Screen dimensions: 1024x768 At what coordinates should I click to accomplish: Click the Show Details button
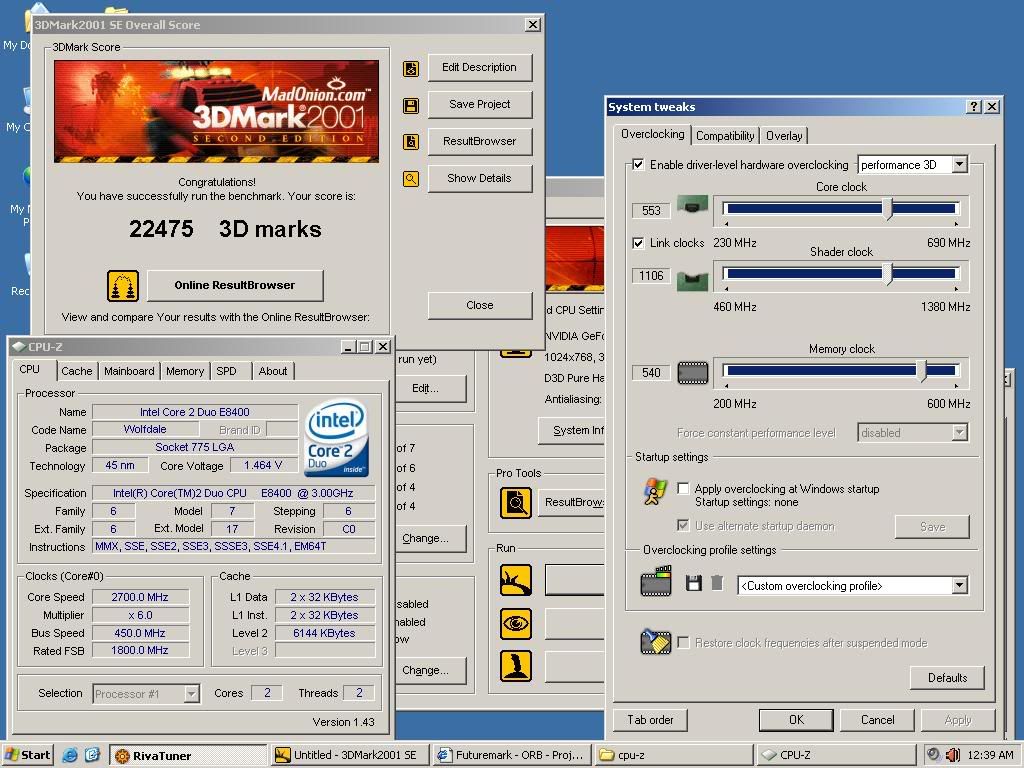click(479, 178)
